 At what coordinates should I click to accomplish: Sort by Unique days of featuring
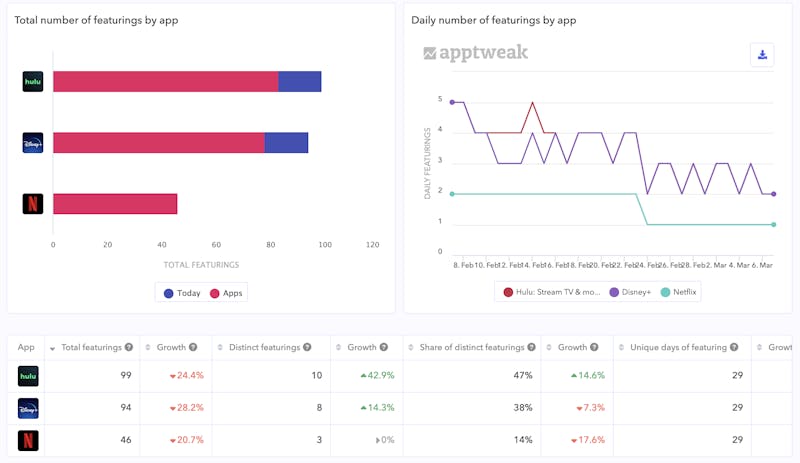pos(678,348)
